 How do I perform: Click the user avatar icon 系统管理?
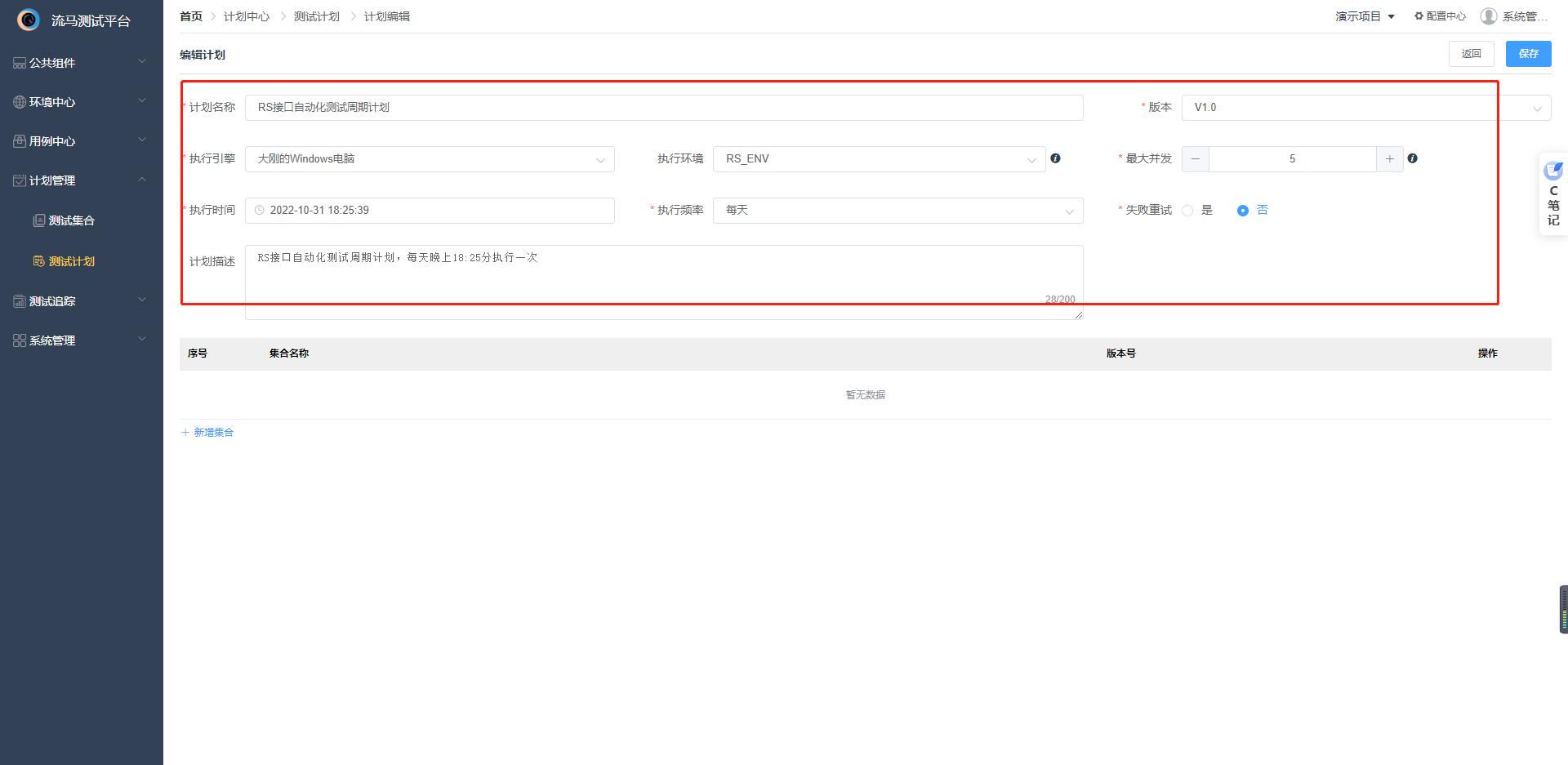click(x=1488, y=16)
